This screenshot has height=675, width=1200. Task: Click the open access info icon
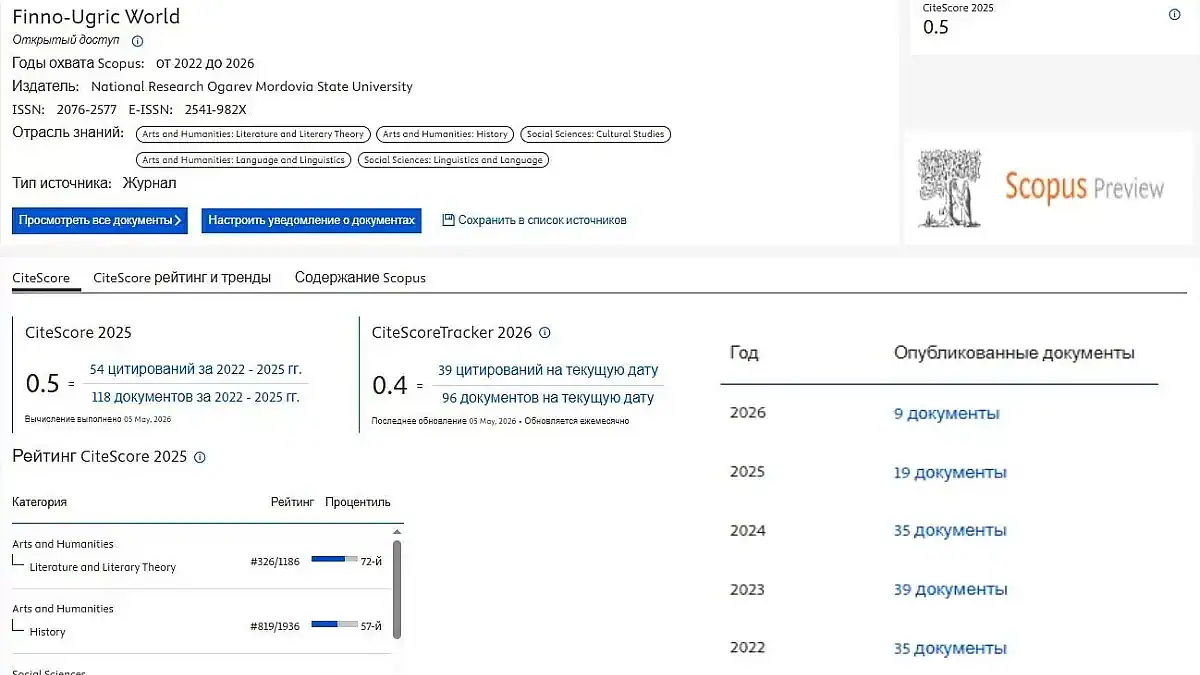pos(138,41)
